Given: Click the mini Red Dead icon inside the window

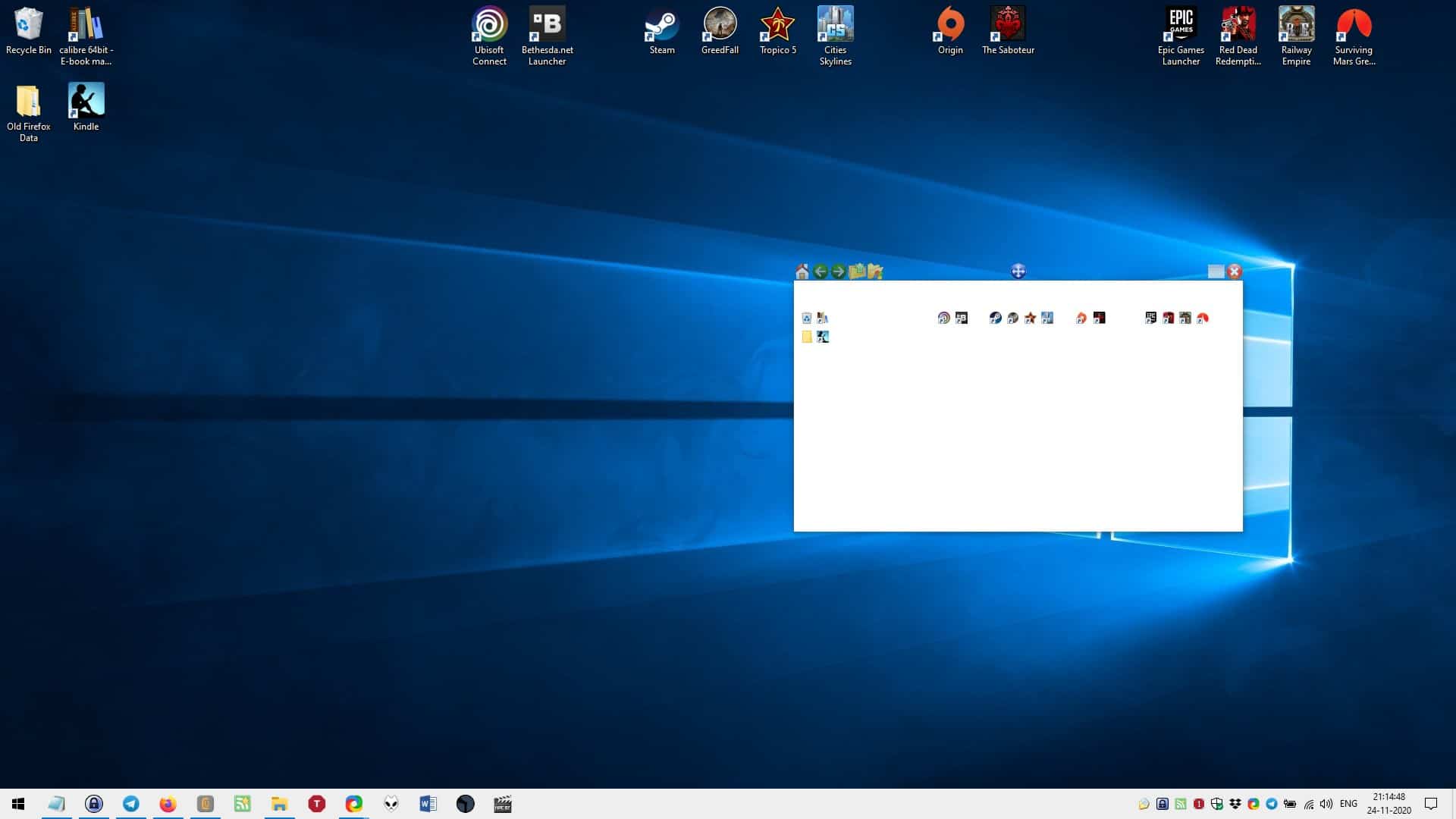Looking at the screenshot, I should [x=1168, y=318].
